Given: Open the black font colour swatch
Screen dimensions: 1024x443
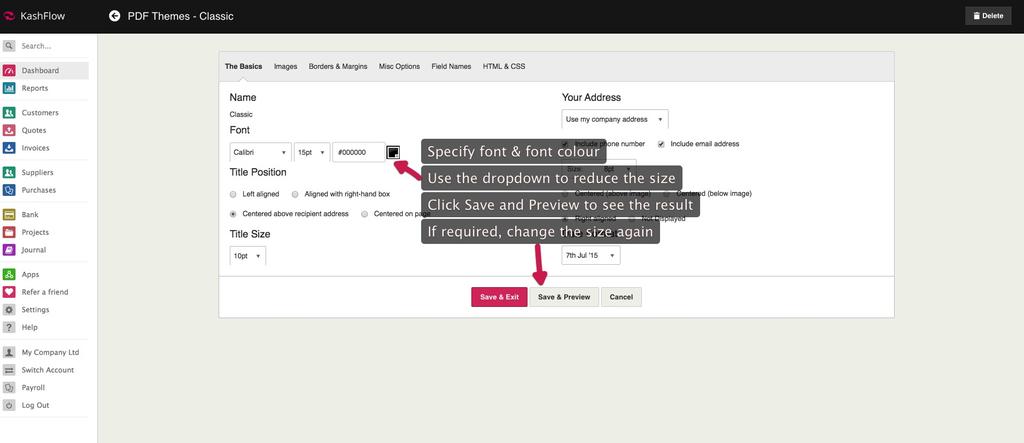Looking at the screenshot, I should 393,152.
